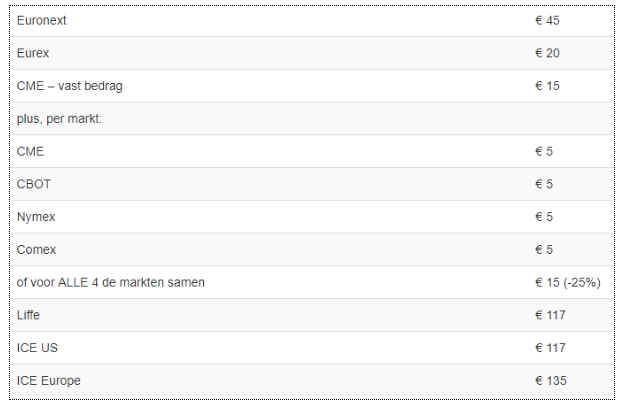Viewport: 621px width, 407px height.
Task: Click the Comex row label
Action: pyautogui.click(x=36, y=250)
